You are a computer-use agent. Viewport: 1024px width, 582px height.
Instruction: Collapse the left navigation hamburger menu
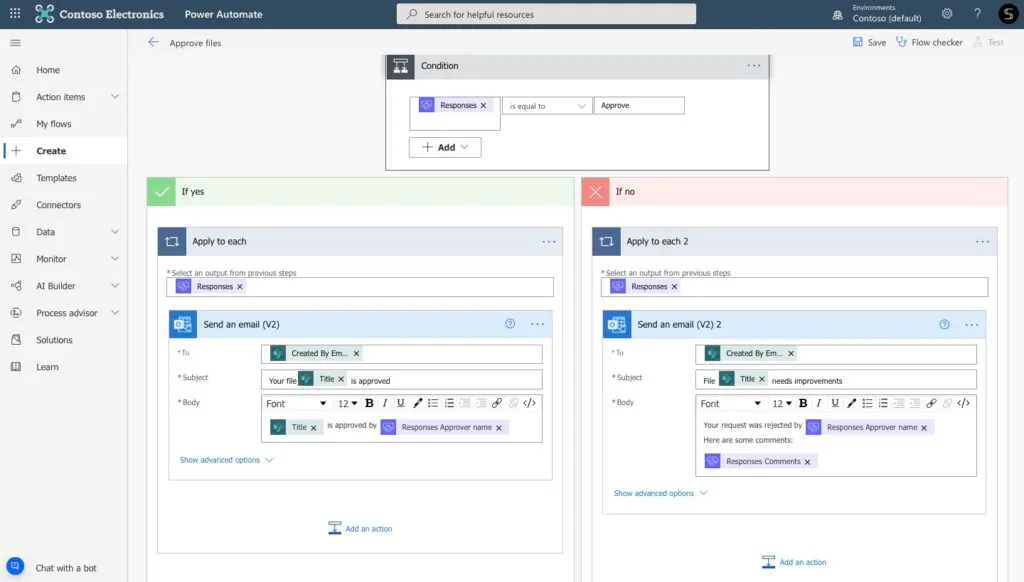[16, 43]
